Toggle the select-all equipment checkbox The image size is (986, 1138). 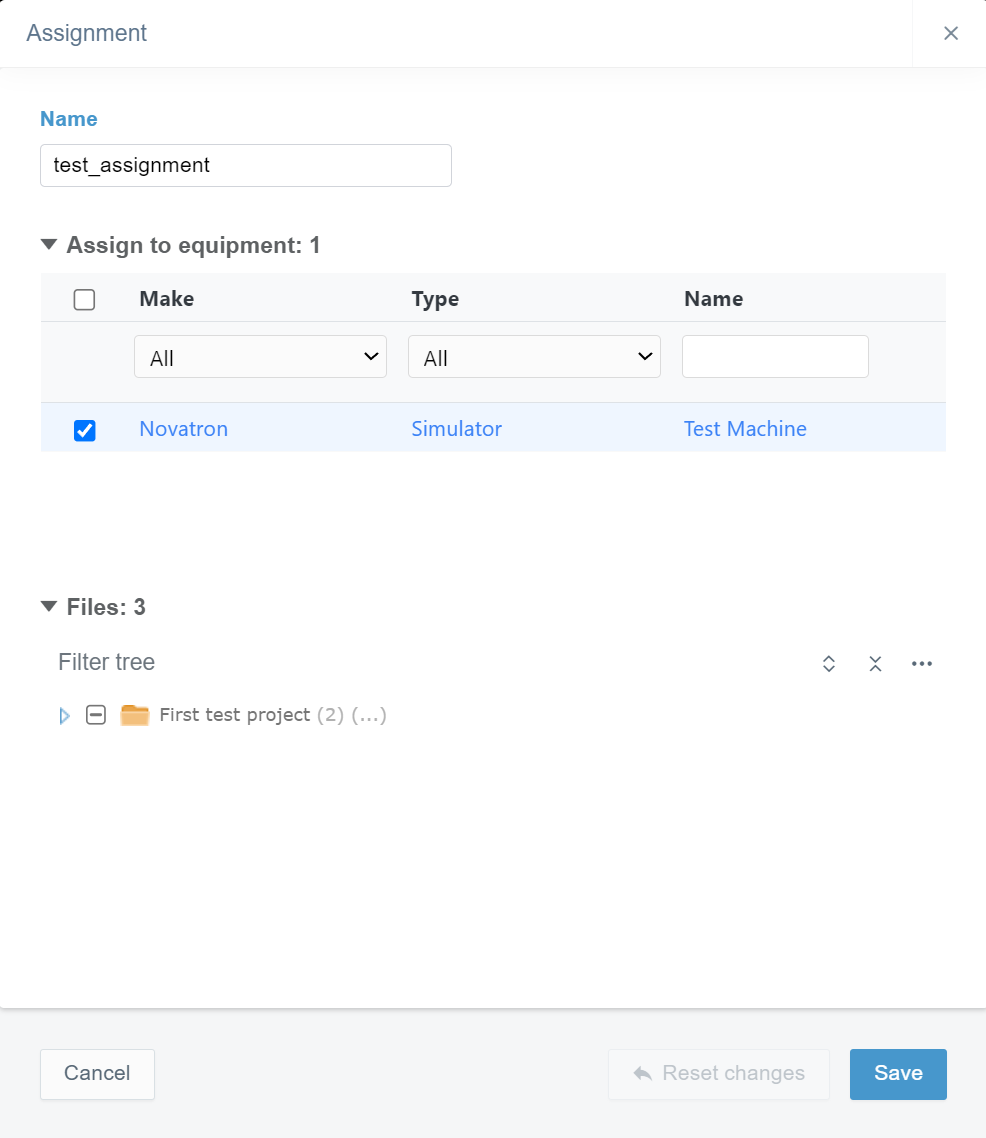coord(85,299)
